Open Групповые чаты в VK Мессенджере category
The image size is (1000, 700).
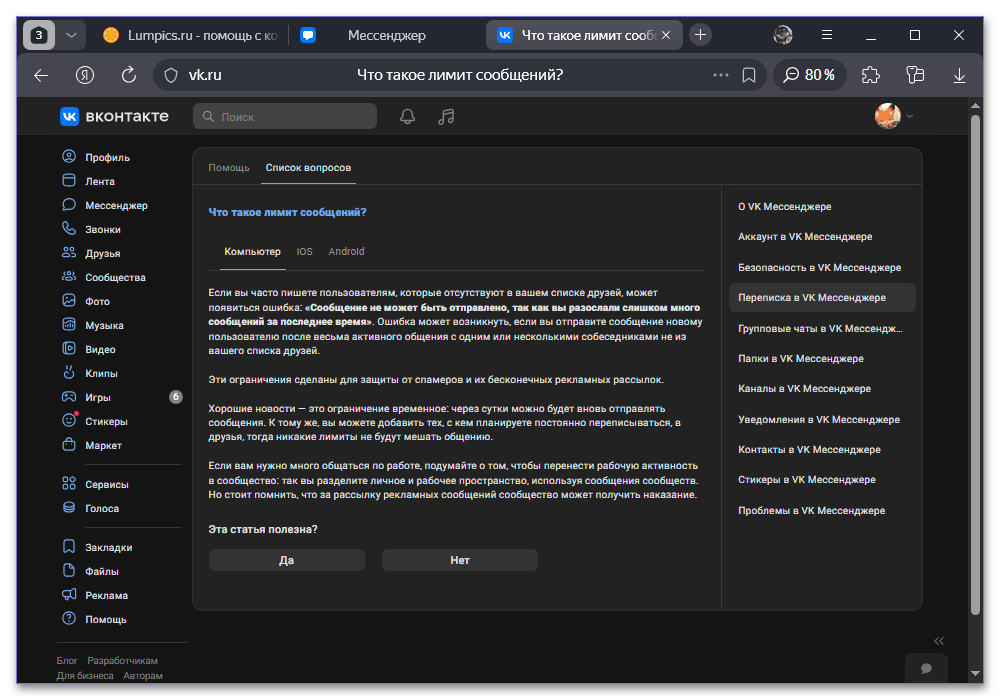[820, 329]
